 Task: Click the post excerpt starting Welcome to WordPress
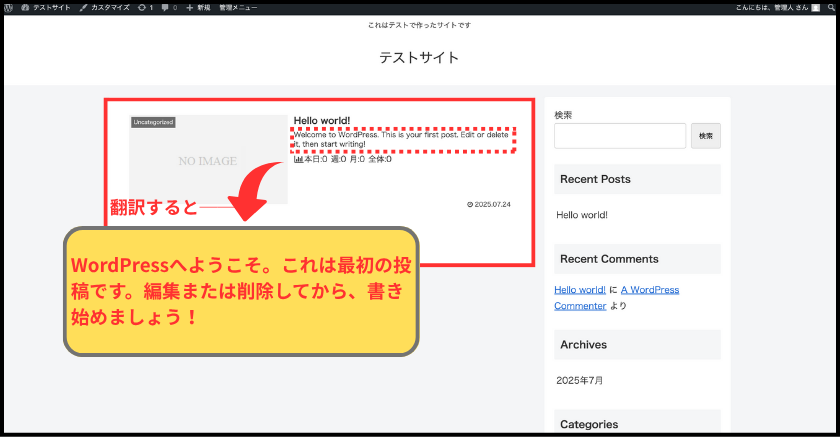tap(401, 140)
